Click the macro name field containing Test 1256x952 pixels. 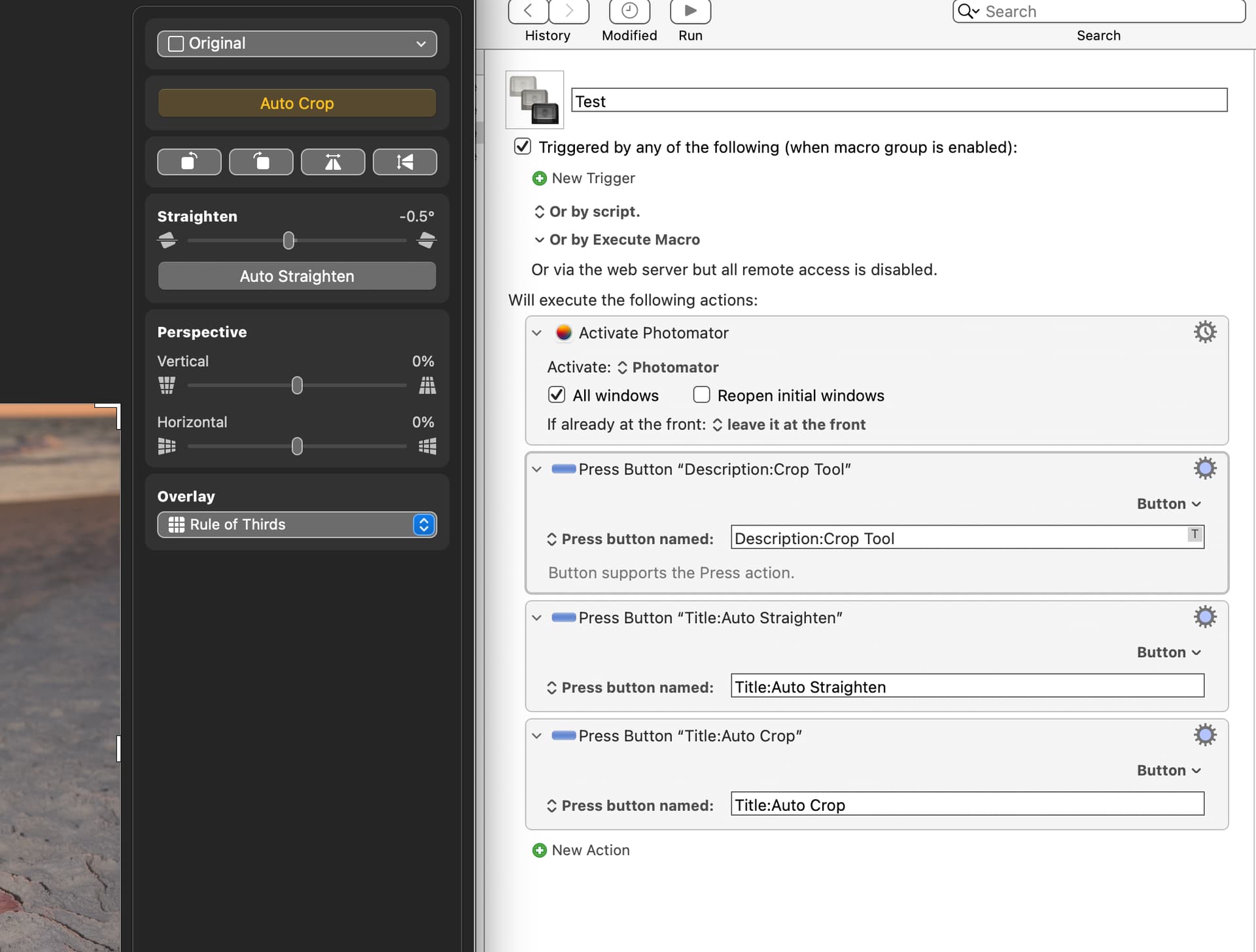899,101
